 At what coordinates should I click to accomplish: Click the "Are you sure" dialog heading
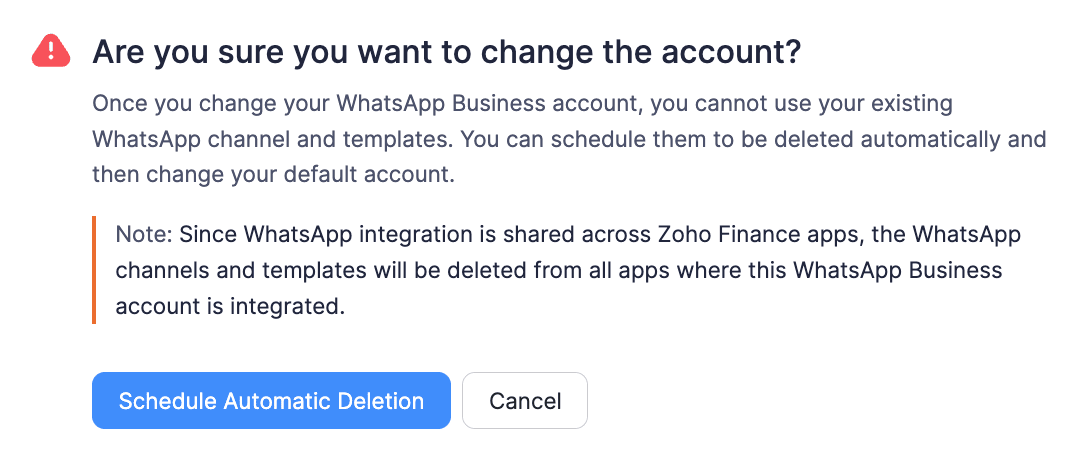point(446,51)
